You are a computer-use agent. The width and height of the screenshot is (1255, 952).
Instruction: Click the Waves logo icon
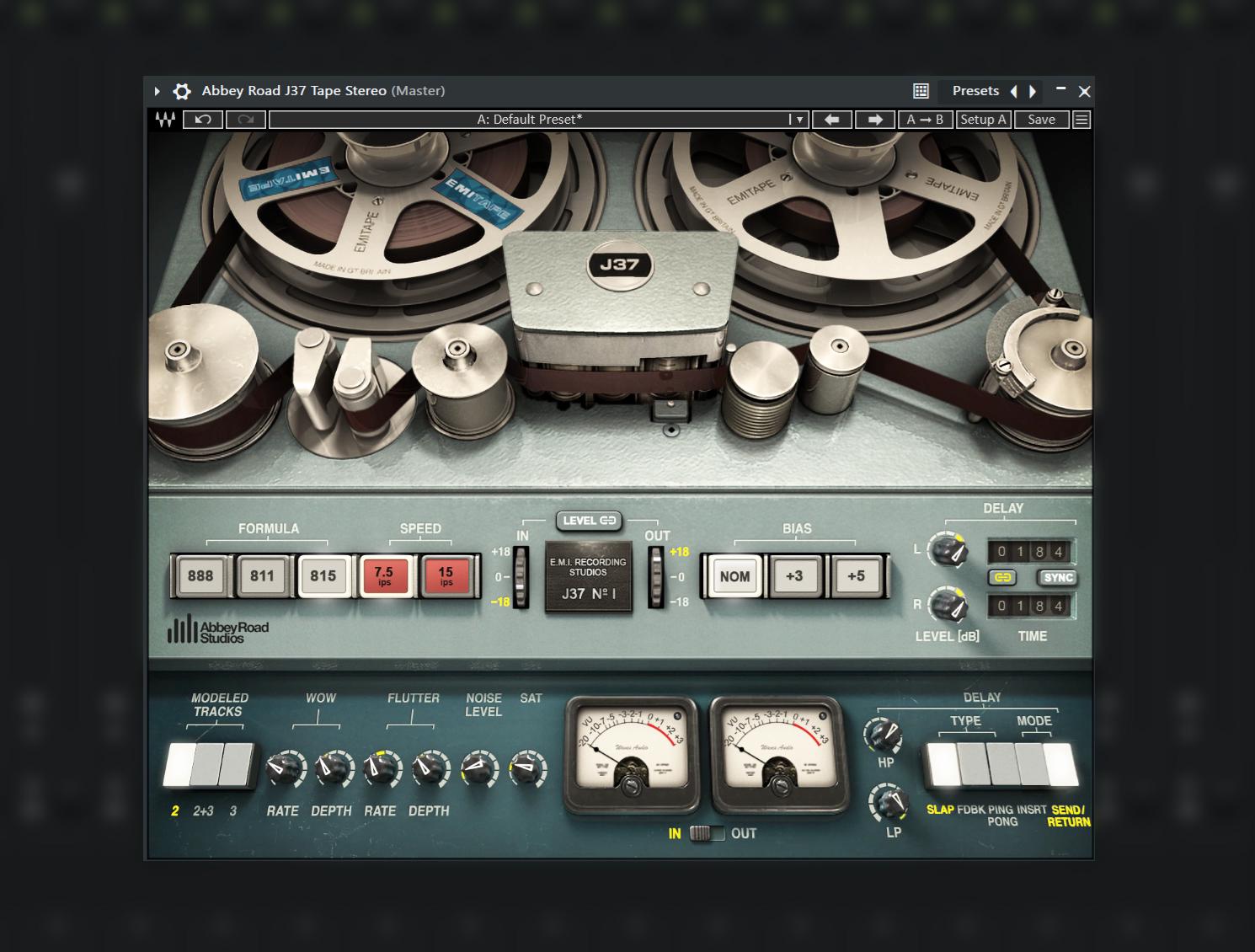(x=165, y=120)
